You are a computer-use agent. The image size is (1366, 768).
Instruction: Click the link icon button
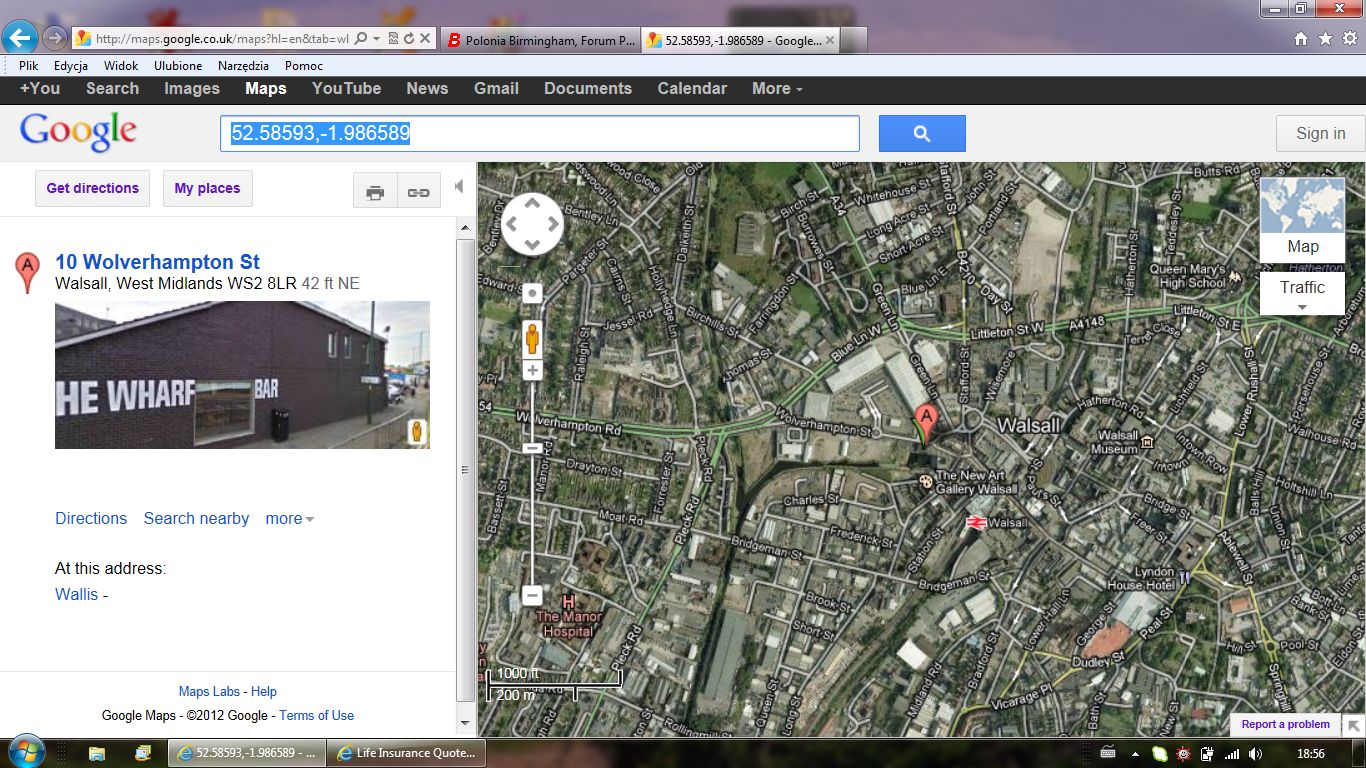click(418, 192)
